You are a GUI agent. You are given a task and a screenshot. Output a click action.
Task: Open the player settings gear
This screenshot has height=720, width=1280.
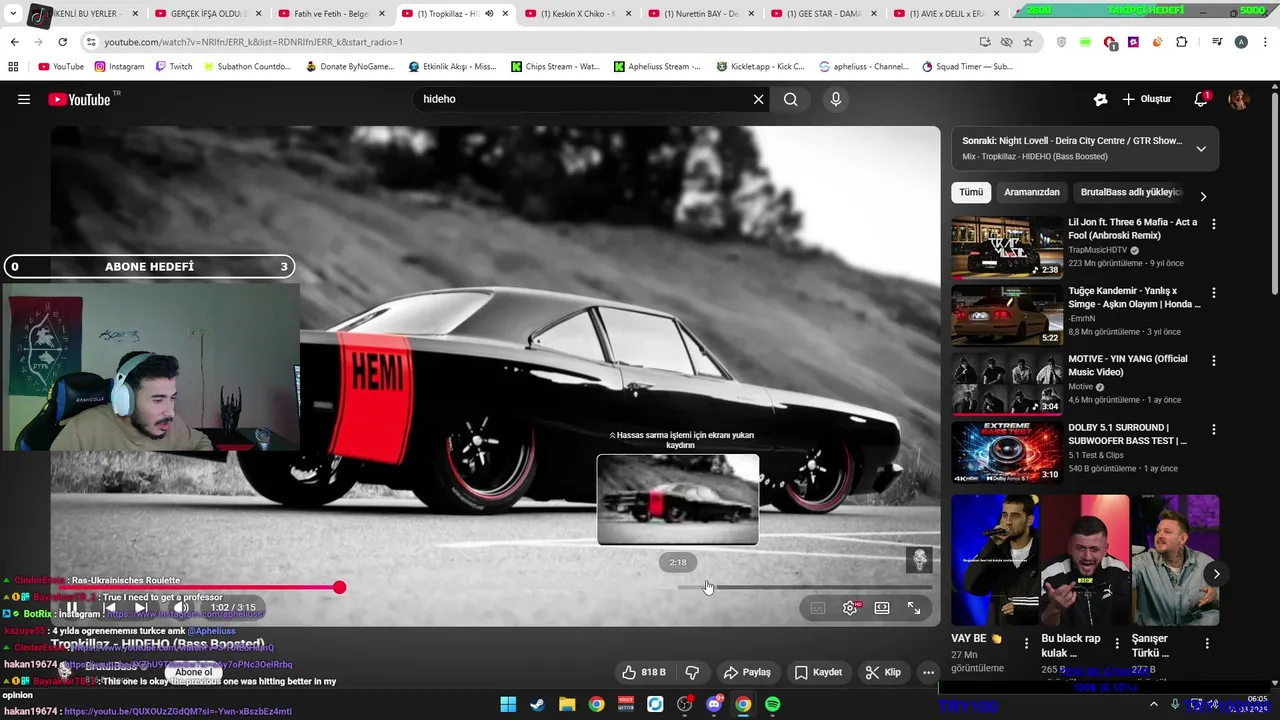[850, 607]
